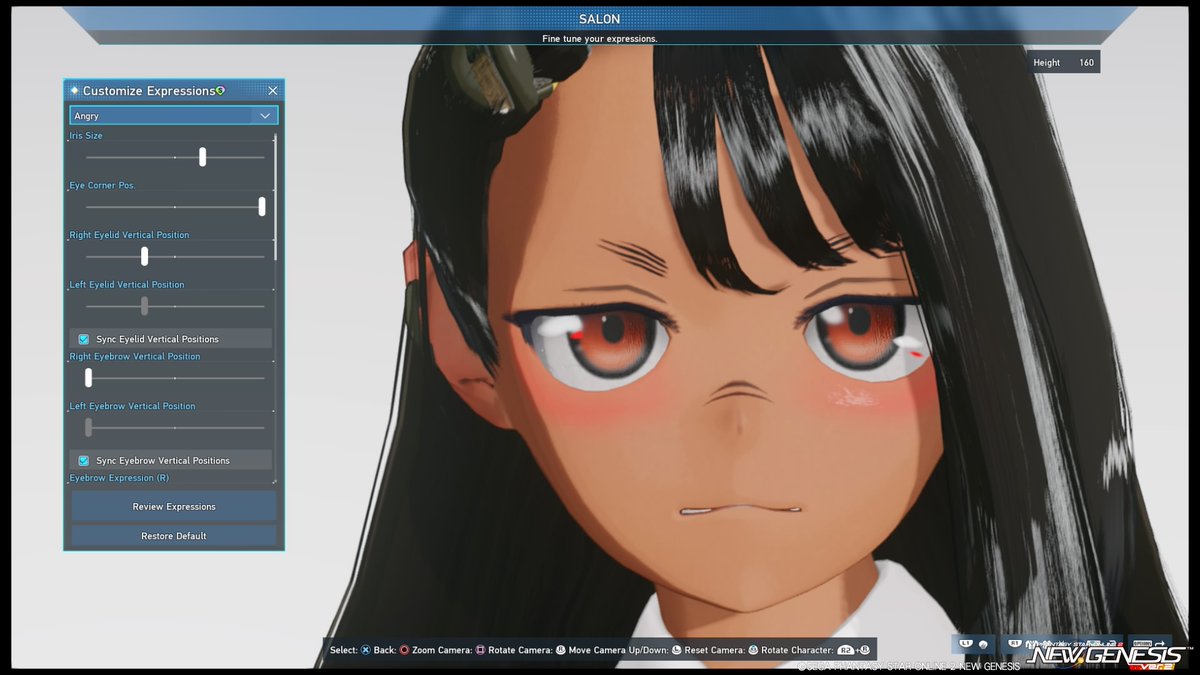Click the Review Expressions button
The image size is (1200, 675).
(174, 507)
